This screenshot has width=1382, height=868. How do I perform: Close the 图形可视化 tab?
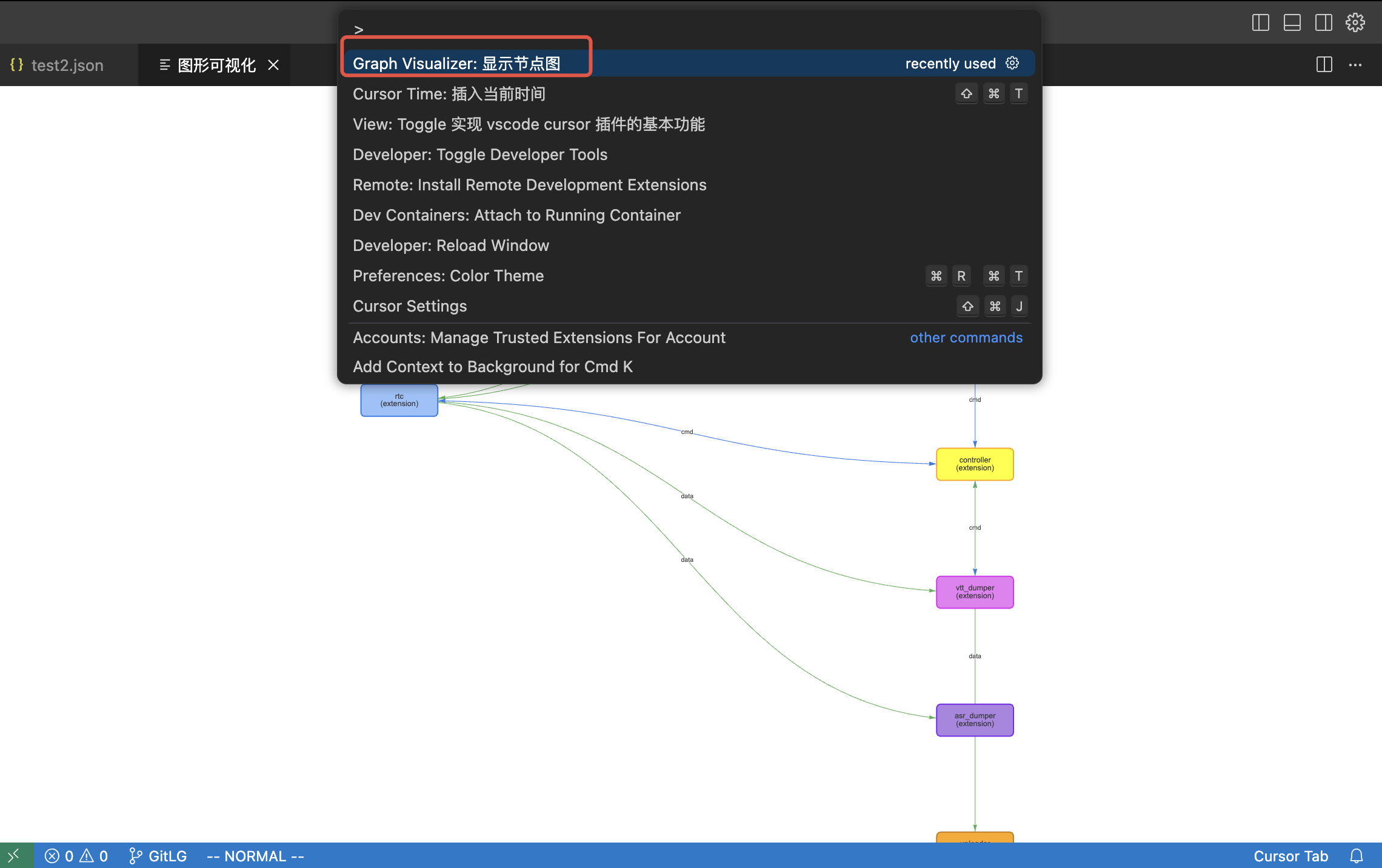tap(273, 65)
